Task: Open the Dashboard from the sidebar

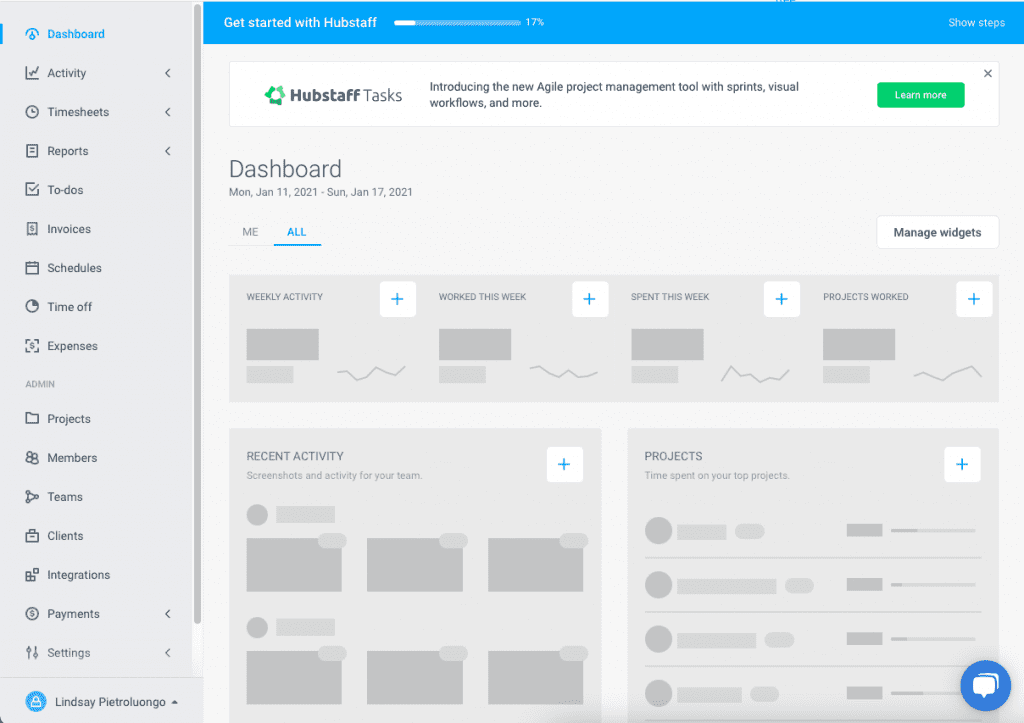Action: coord(75,33)
